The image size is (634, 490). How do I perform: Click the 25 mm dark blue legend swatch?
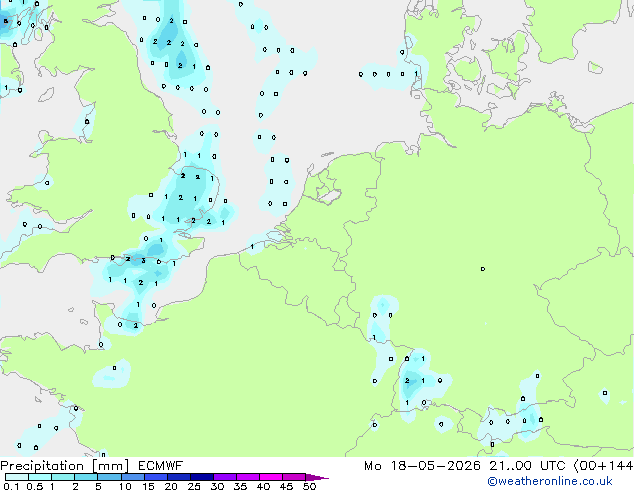tap(202, 477)
